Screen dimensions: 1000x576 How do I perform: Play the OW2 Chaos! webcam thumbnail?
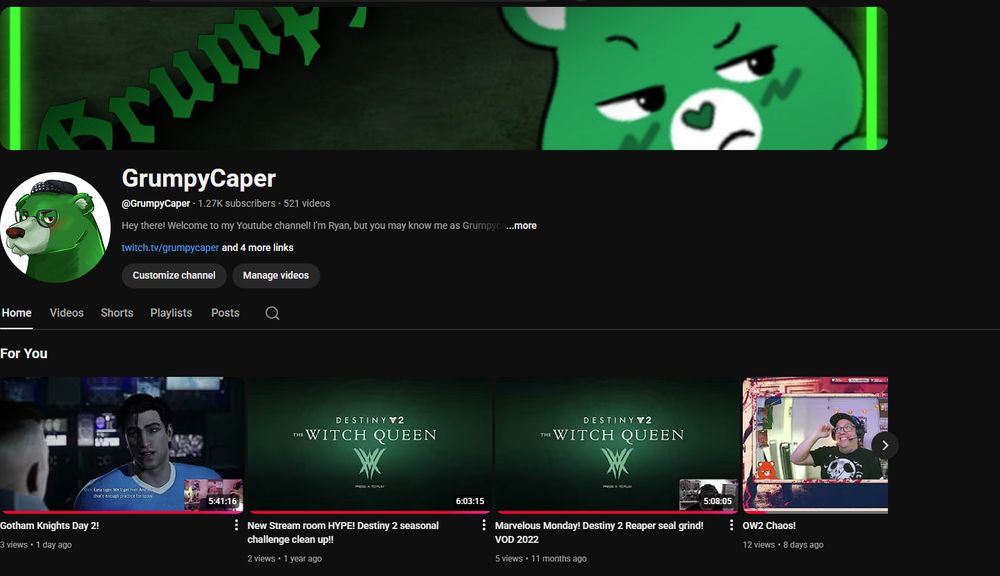815,445
